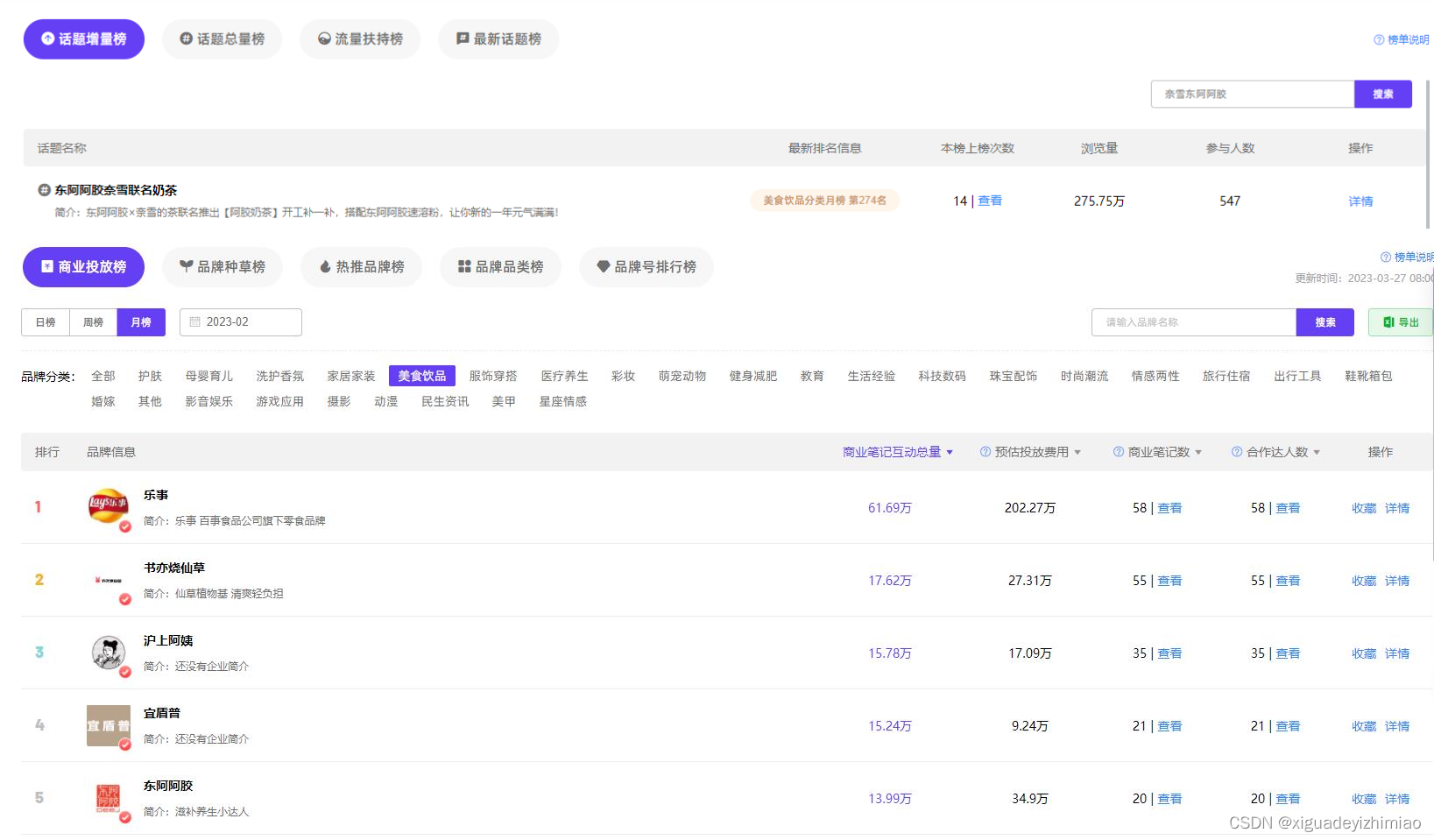View 乐事 commercial notes 查看 link
This screenshot has width=1434, height=840.
tap(1169, 508)
